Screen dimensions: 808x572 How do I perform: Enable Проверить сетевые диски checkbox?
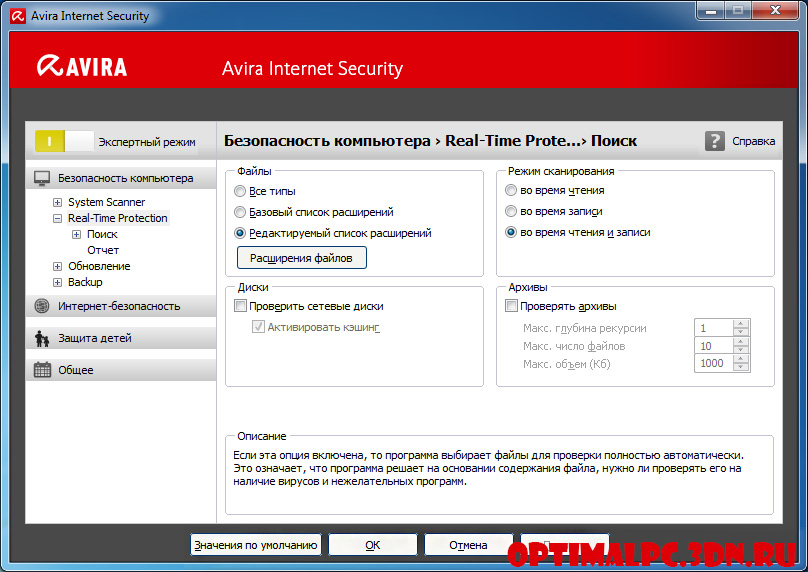tap(241, 306)
